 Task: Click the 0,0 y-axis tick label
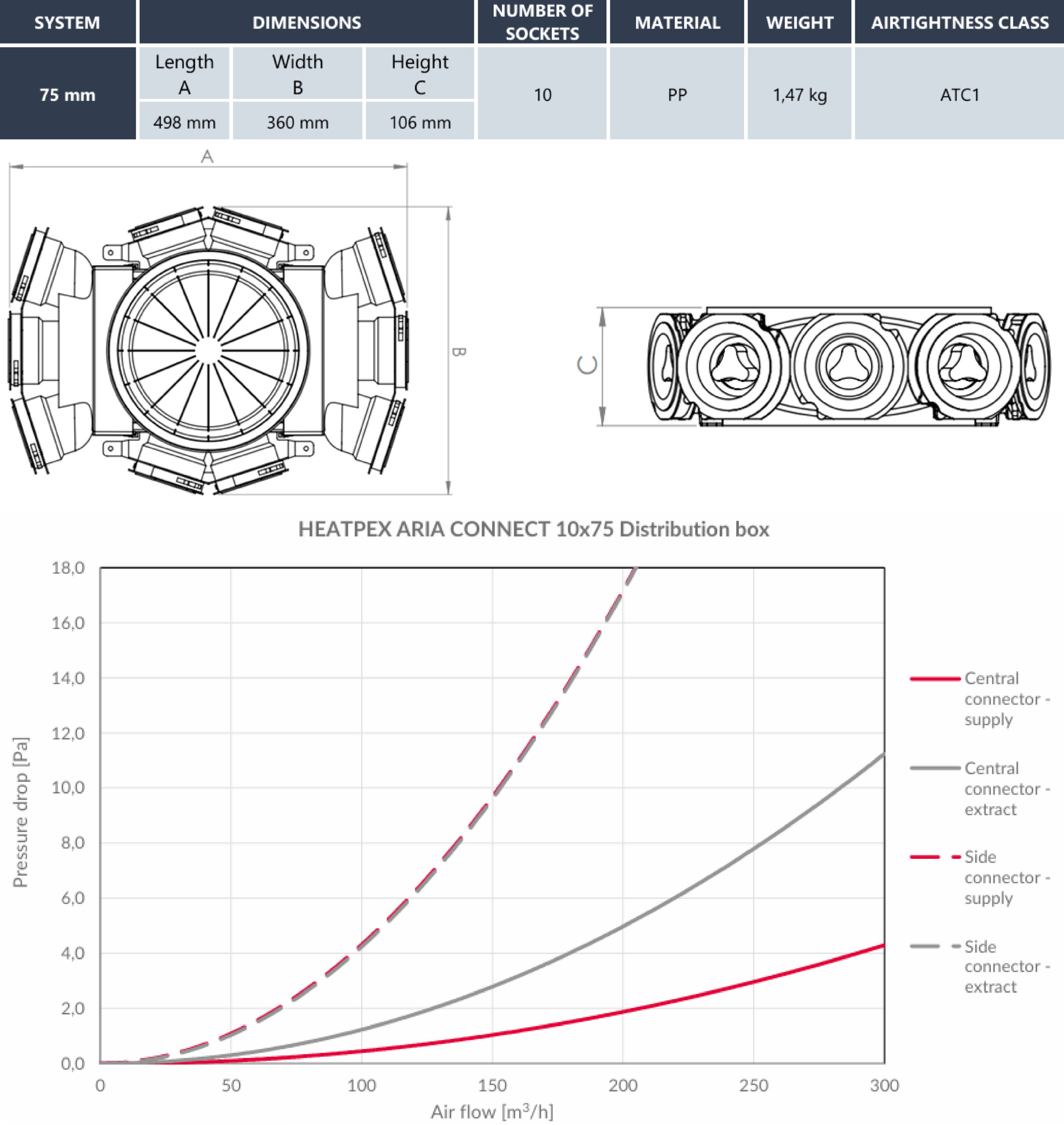click(x=73, y=1063)
